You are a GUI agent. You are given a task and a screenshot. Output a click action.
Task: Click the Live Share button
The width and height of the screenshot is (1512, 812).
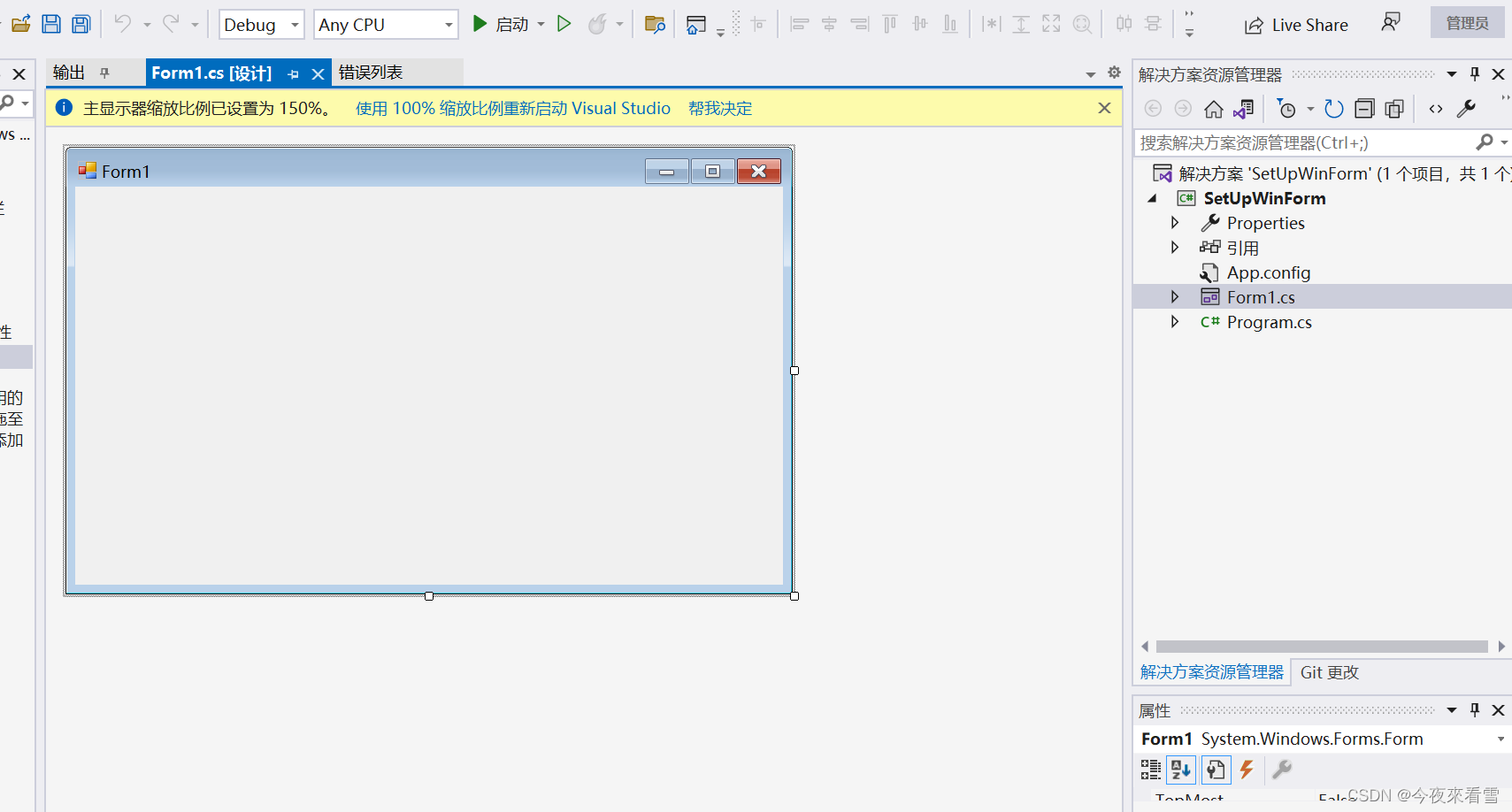(1296, 26)
